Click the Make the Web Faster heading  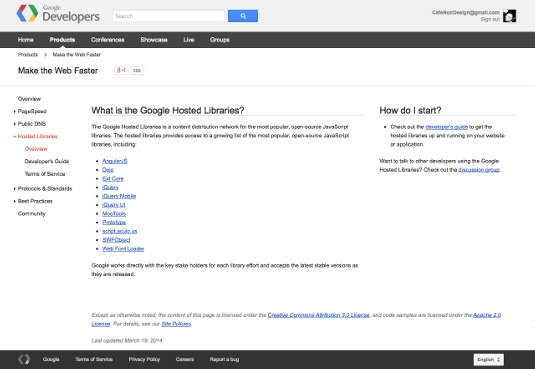pyautogui.click(x=58, y=71)
